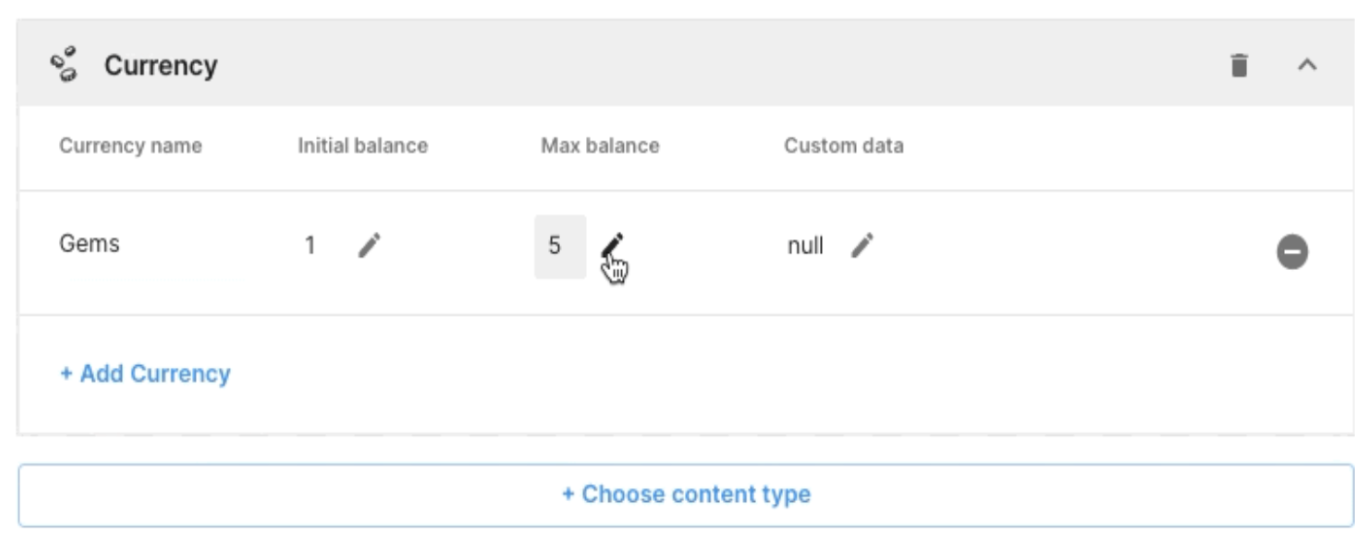Image resolution: width=1368 pixels, height=556 pixels.
Task: Click the null custom data value
Action: pos(805,246)
